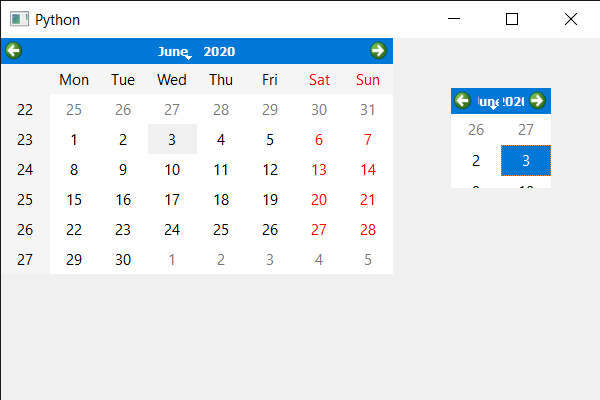This screenshot has width=600, height=400.
Task: Select Saturday June 13
Action: coord(319,170)
